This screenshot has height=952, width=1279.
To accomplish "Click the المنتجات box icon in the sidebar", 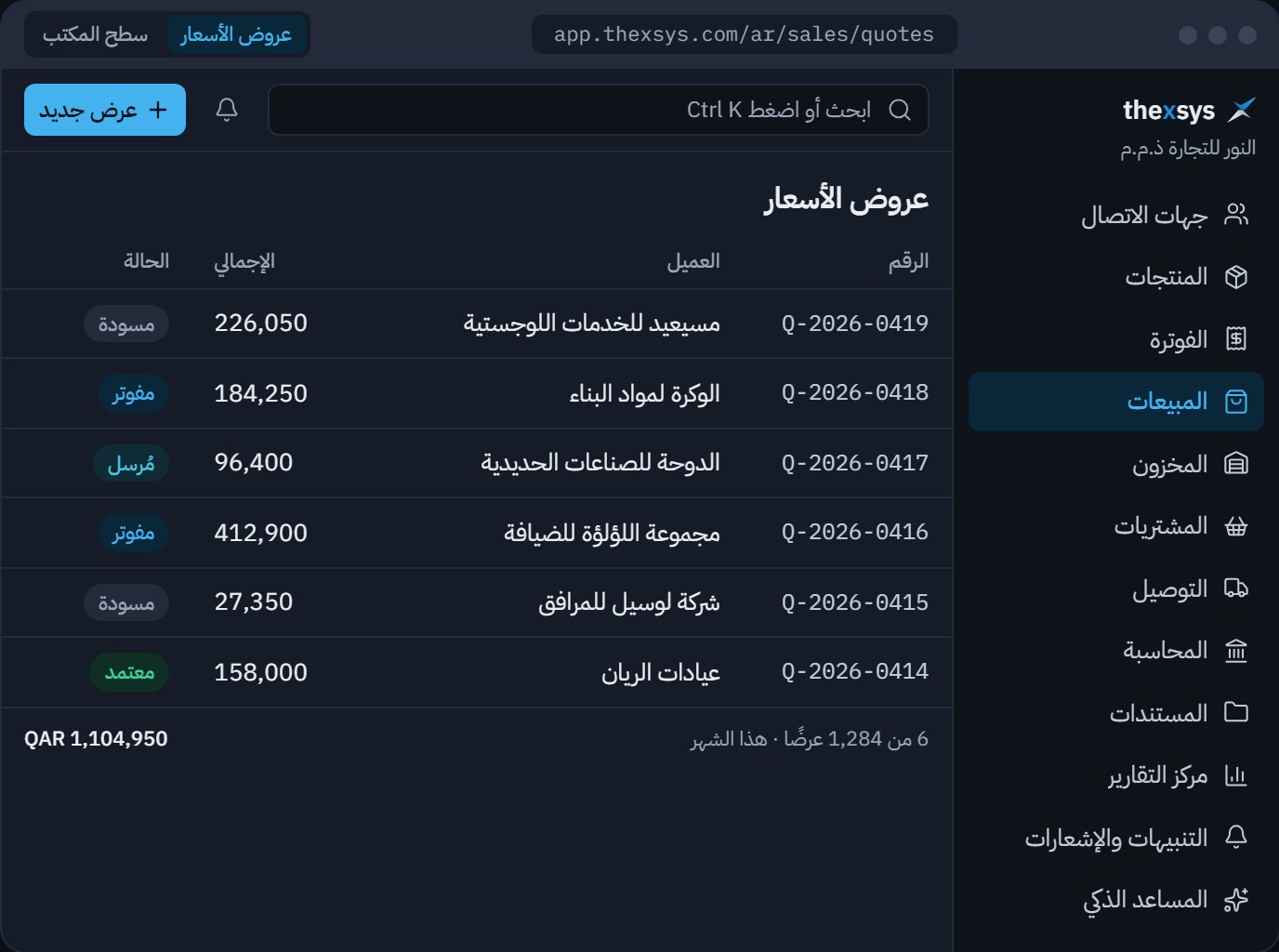I will [1236, 277].
